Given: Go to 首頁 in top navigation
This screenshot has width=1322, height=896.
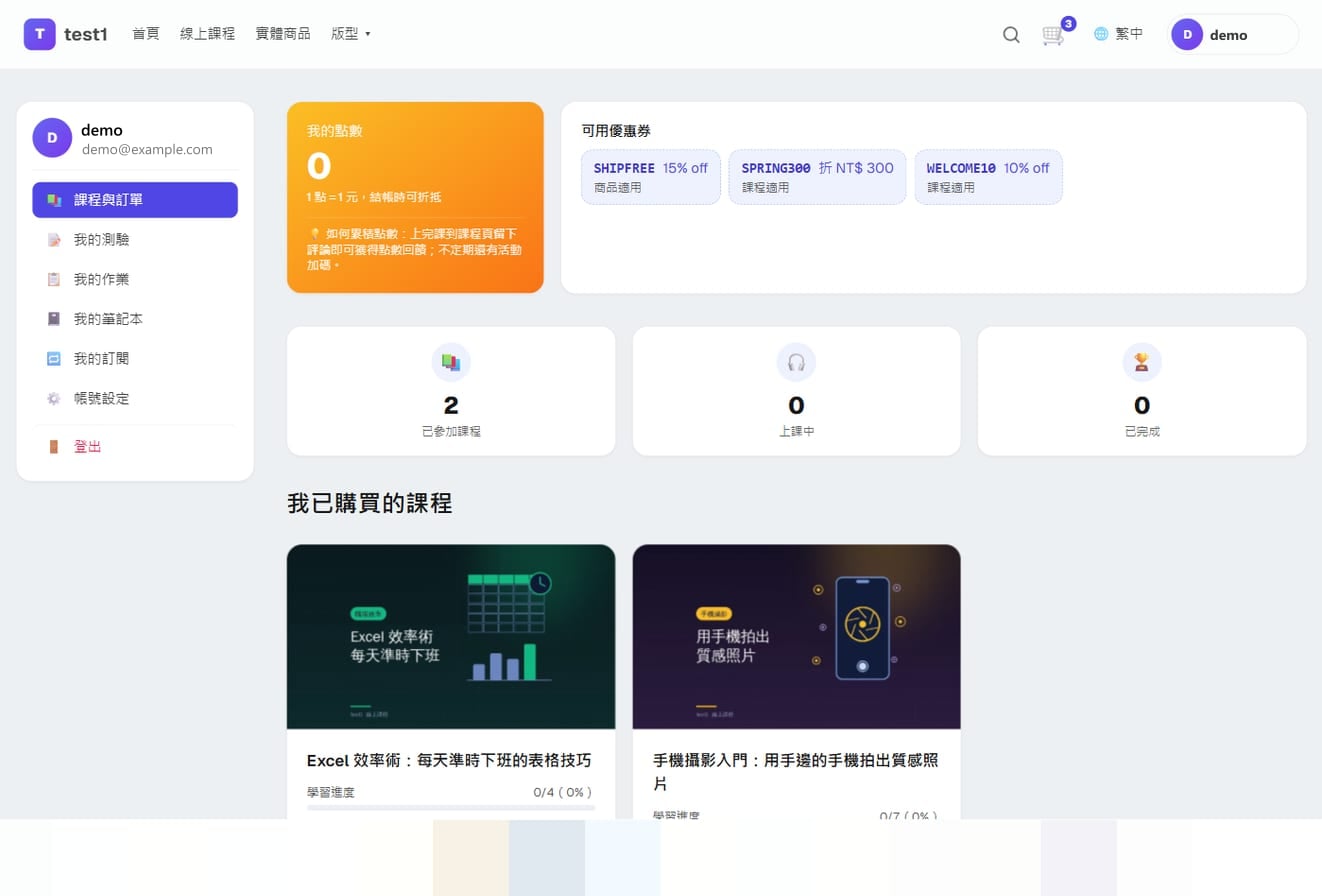Looking at the screenshot, I should 146,34.
